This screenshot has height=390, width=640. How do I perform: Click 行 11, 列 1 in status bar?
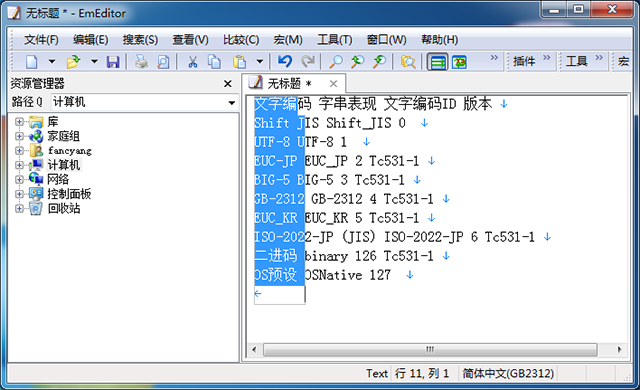pos(422,373)
